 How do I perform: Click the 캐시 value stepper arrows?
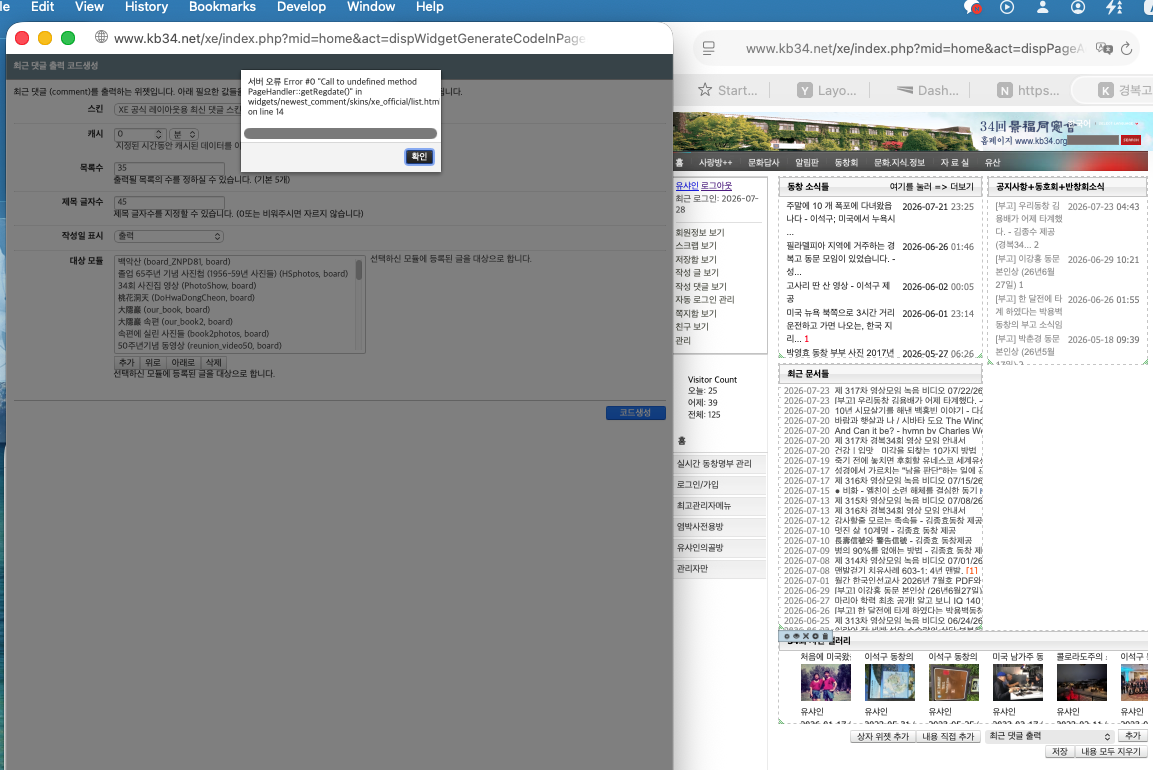158,134
